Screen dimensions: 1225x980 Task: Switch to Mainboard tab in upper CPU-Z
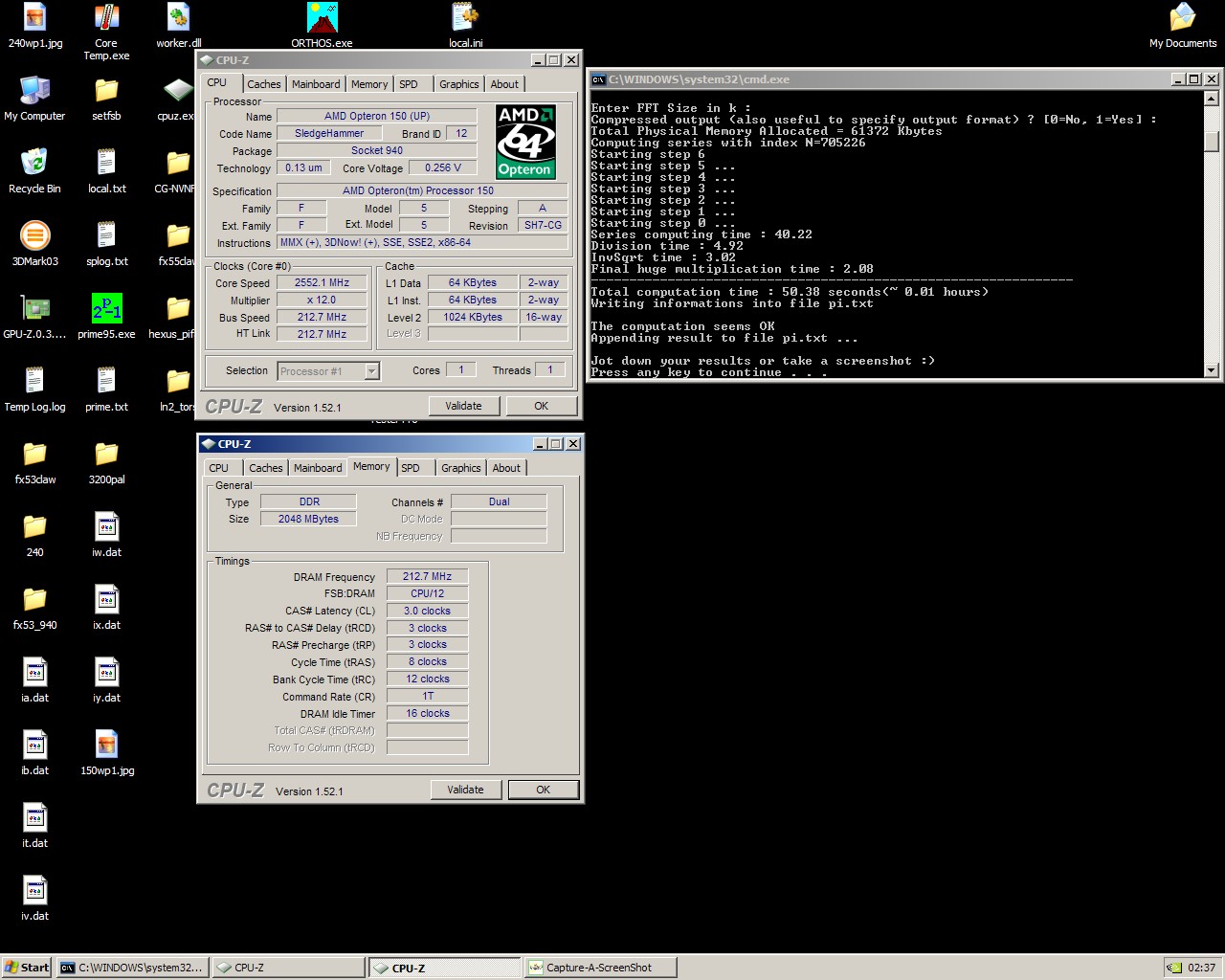click(x=316, y=84)
